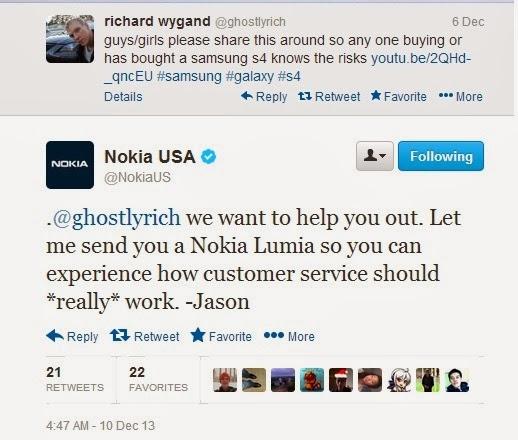Retweet the Nokia USA tweet
Image resolution: width=518 pixels, height=440 pixels.
(144, 336)
